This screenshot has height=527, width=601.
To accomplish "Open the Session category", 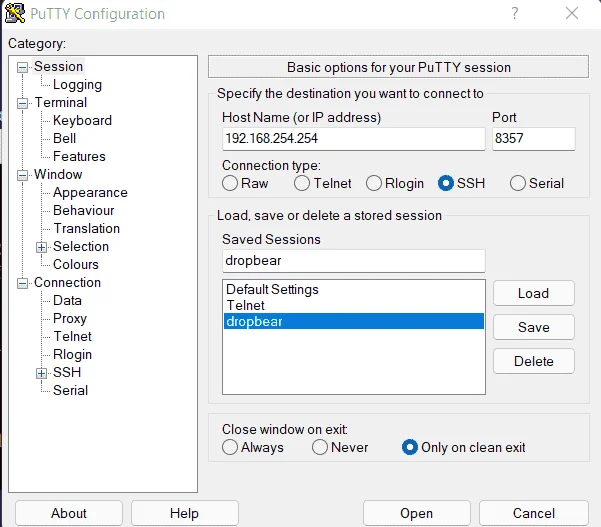I will (x=58, y=66).
